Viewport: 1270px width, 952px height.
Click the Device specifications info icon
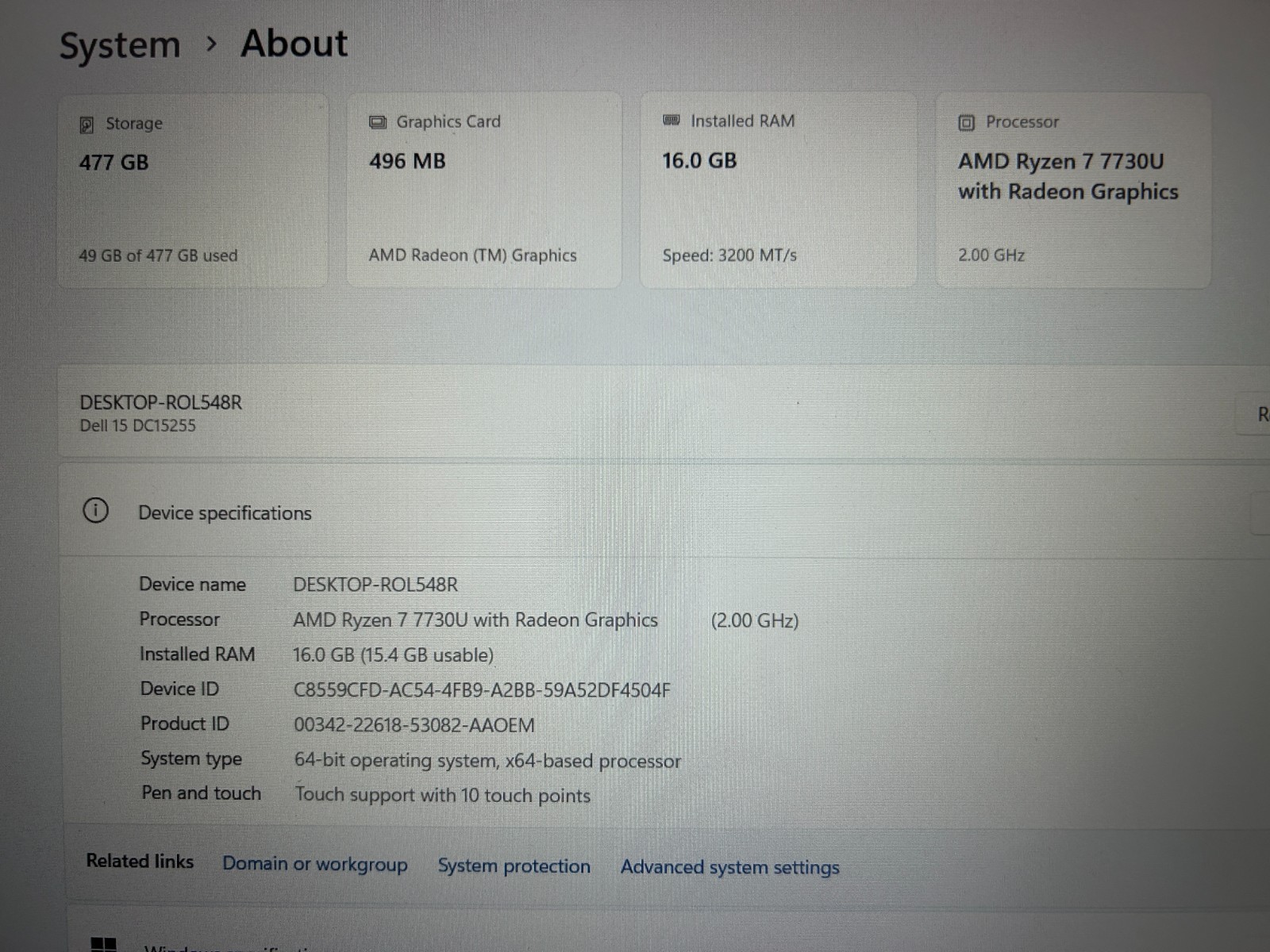tap(95, 510)
